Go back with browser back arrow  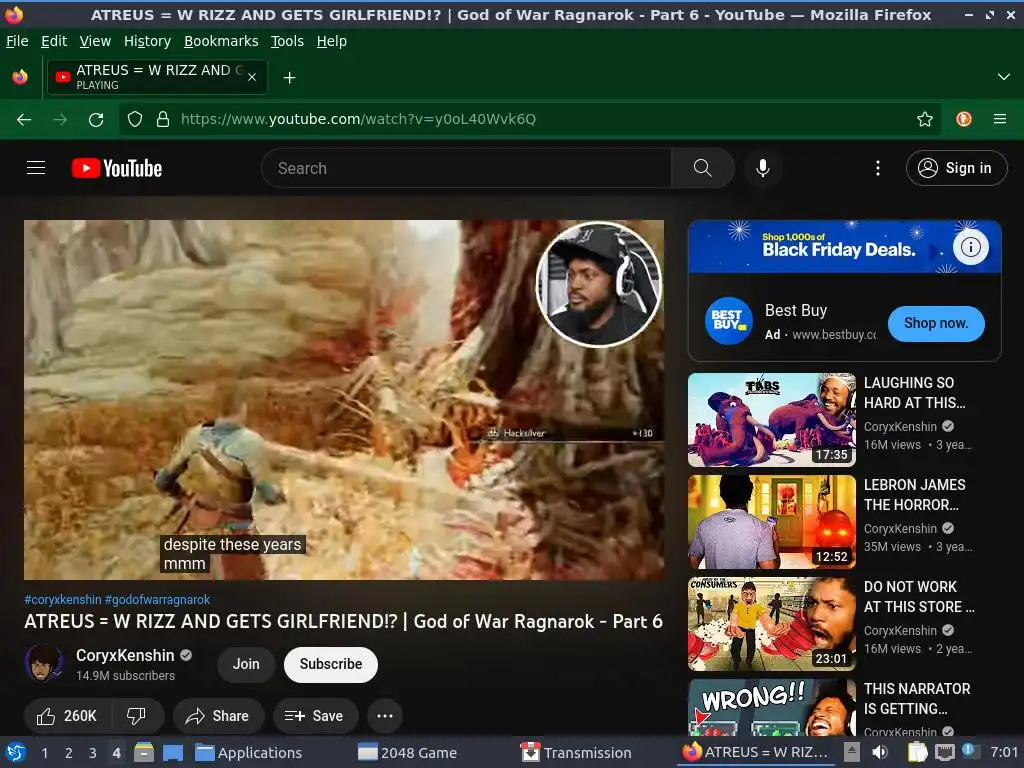(x=24, y=119)
